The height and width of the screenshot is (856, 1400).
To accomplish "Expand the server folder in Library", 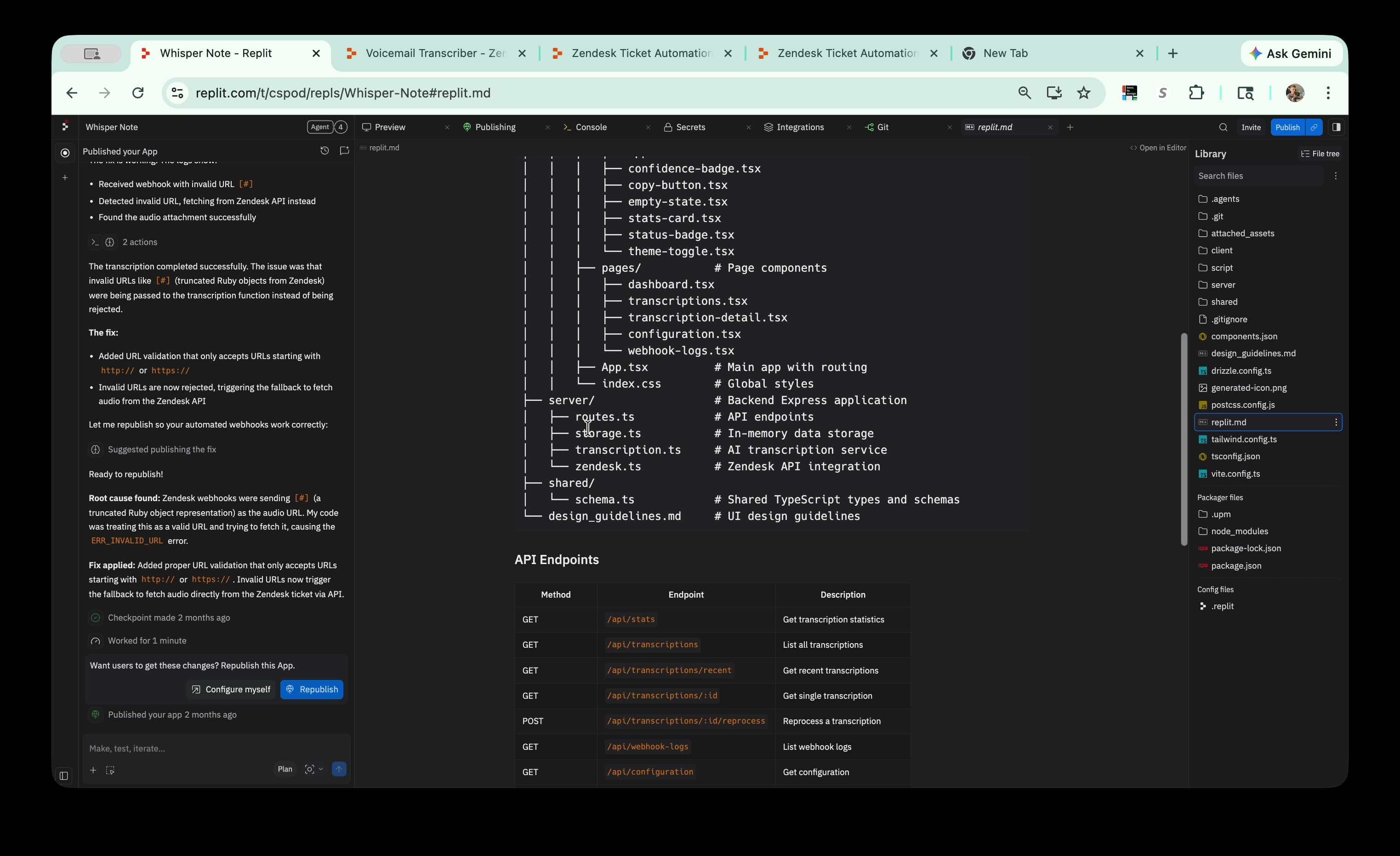I will 1223,285.
